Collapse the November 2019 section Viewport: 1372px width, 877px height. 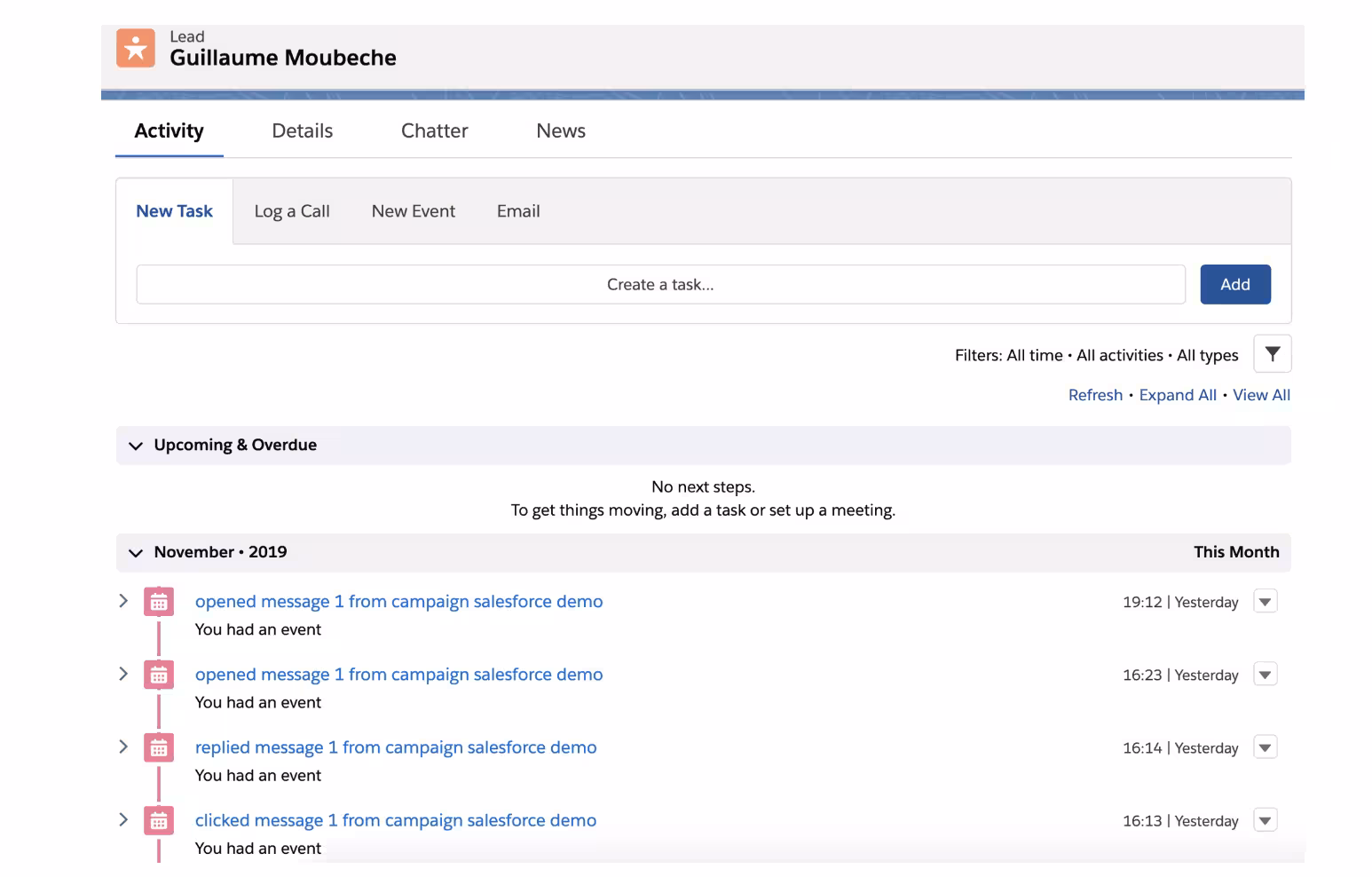click(136, 553)
